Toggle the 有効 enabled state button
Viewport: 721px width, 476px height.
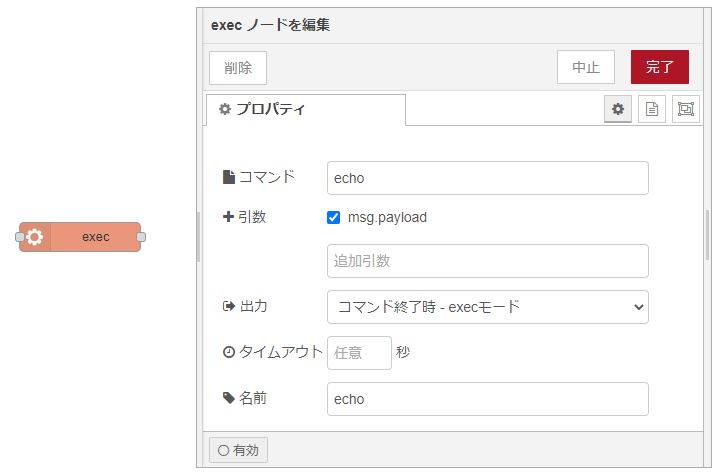click(238, 451)
